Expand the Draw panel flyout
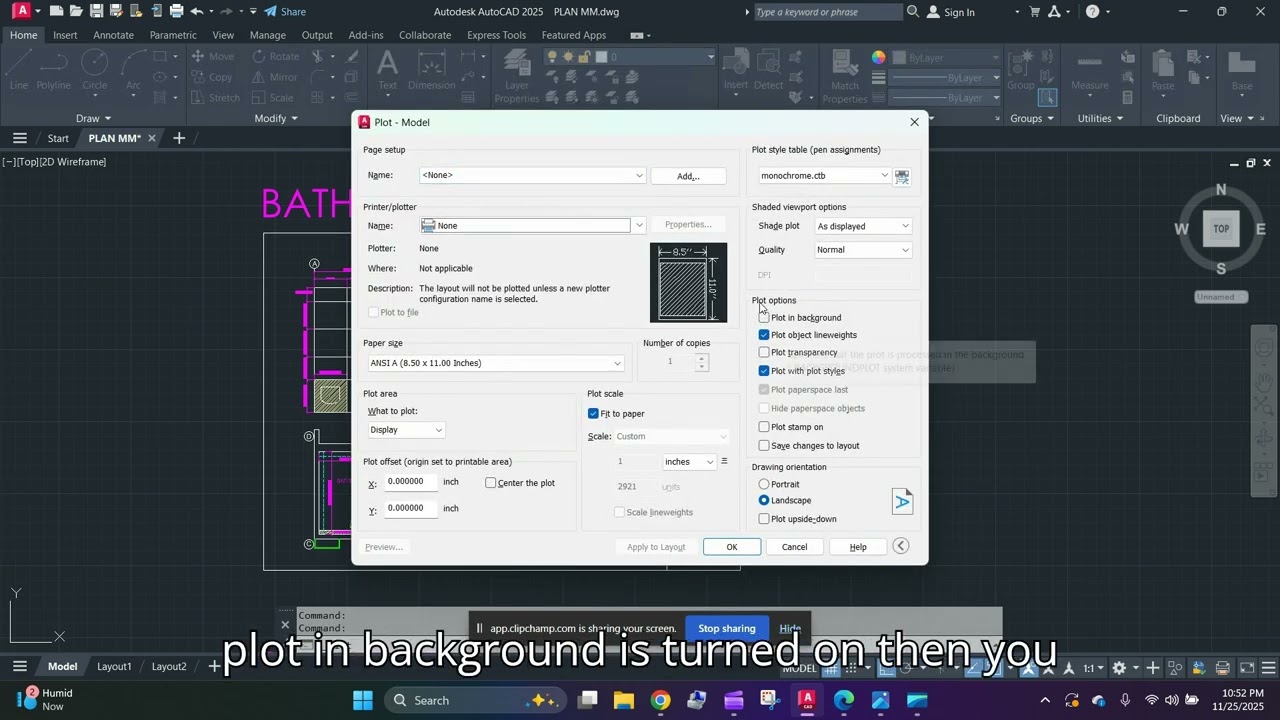 [x=95, y=118]
